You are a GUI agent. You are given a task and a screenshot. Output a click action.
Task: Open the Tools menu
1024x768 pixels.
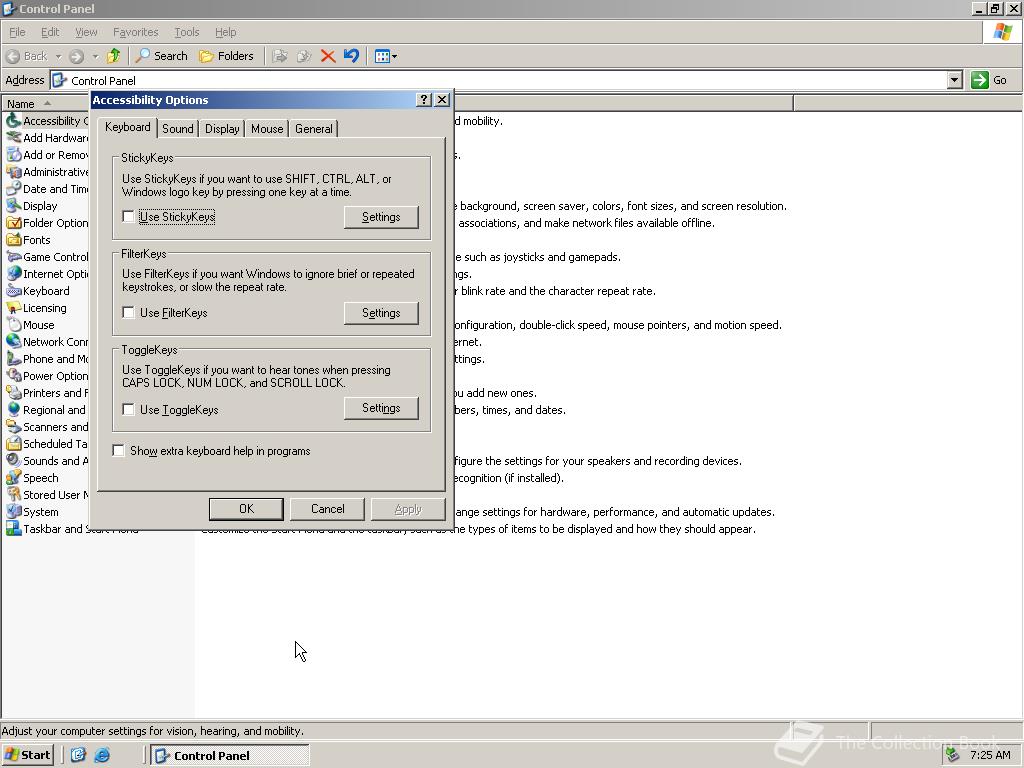tap(186, 32)
